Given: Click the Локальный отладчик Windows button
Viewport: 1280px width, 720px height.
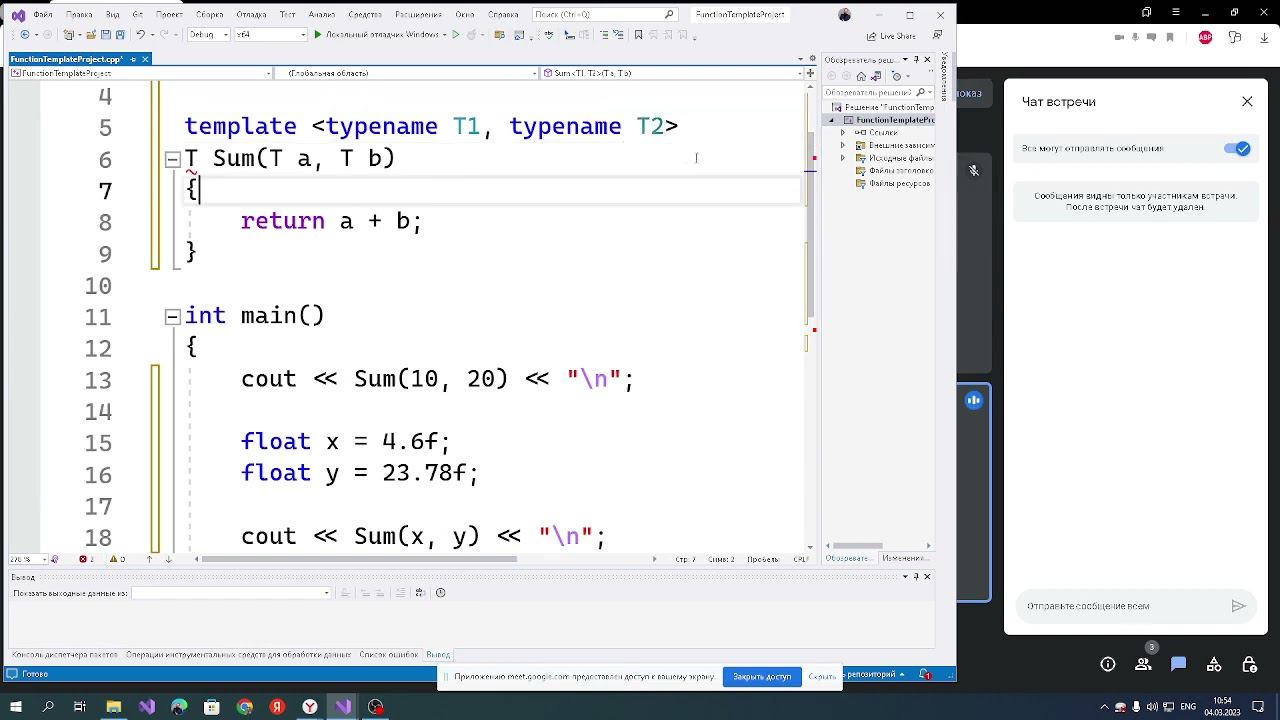Looking at the screenshot, I should (x=381, y=34).
